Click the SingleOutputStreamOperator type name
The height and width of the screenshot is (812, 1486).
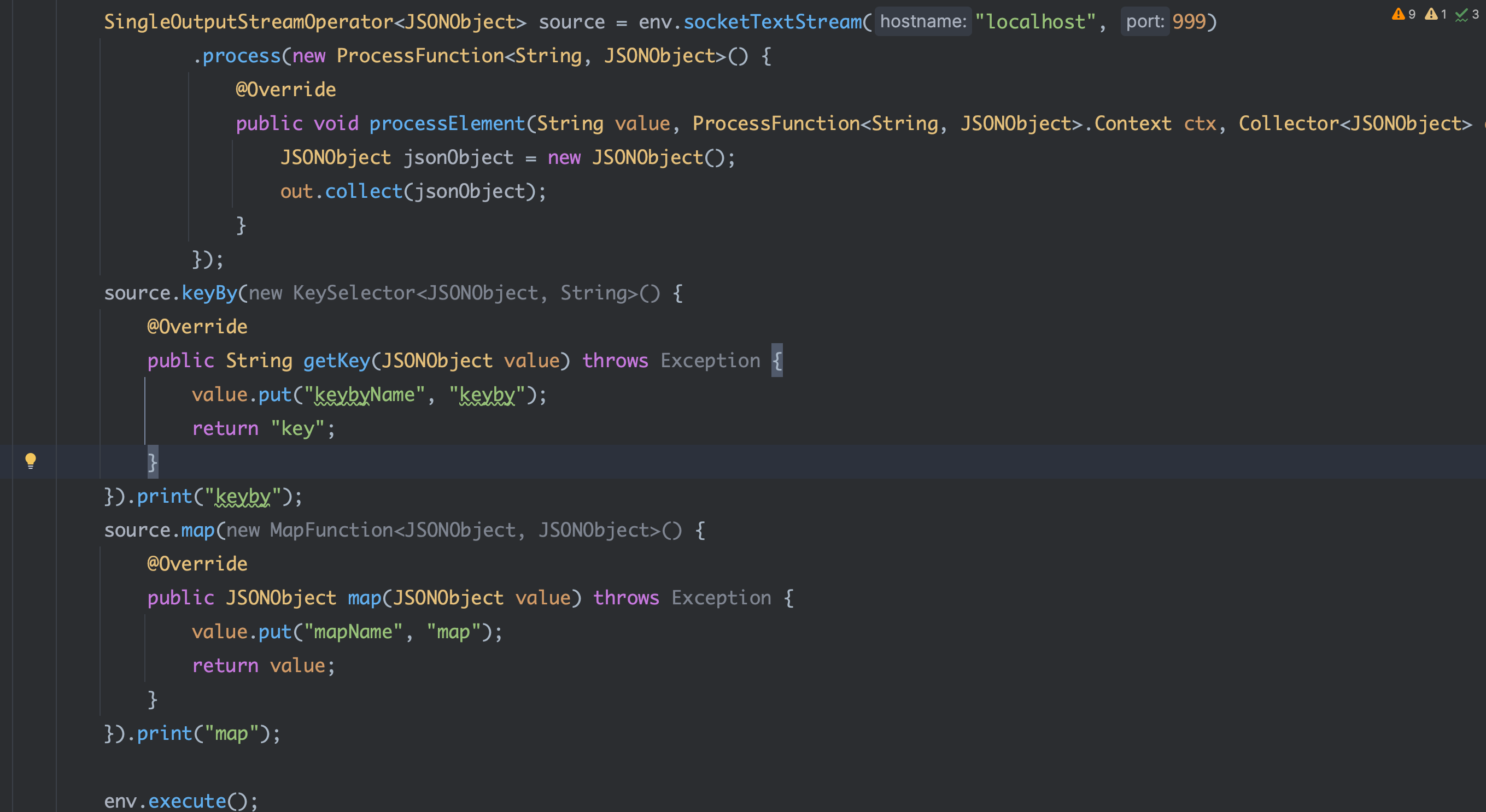click(x=249, y=22)
